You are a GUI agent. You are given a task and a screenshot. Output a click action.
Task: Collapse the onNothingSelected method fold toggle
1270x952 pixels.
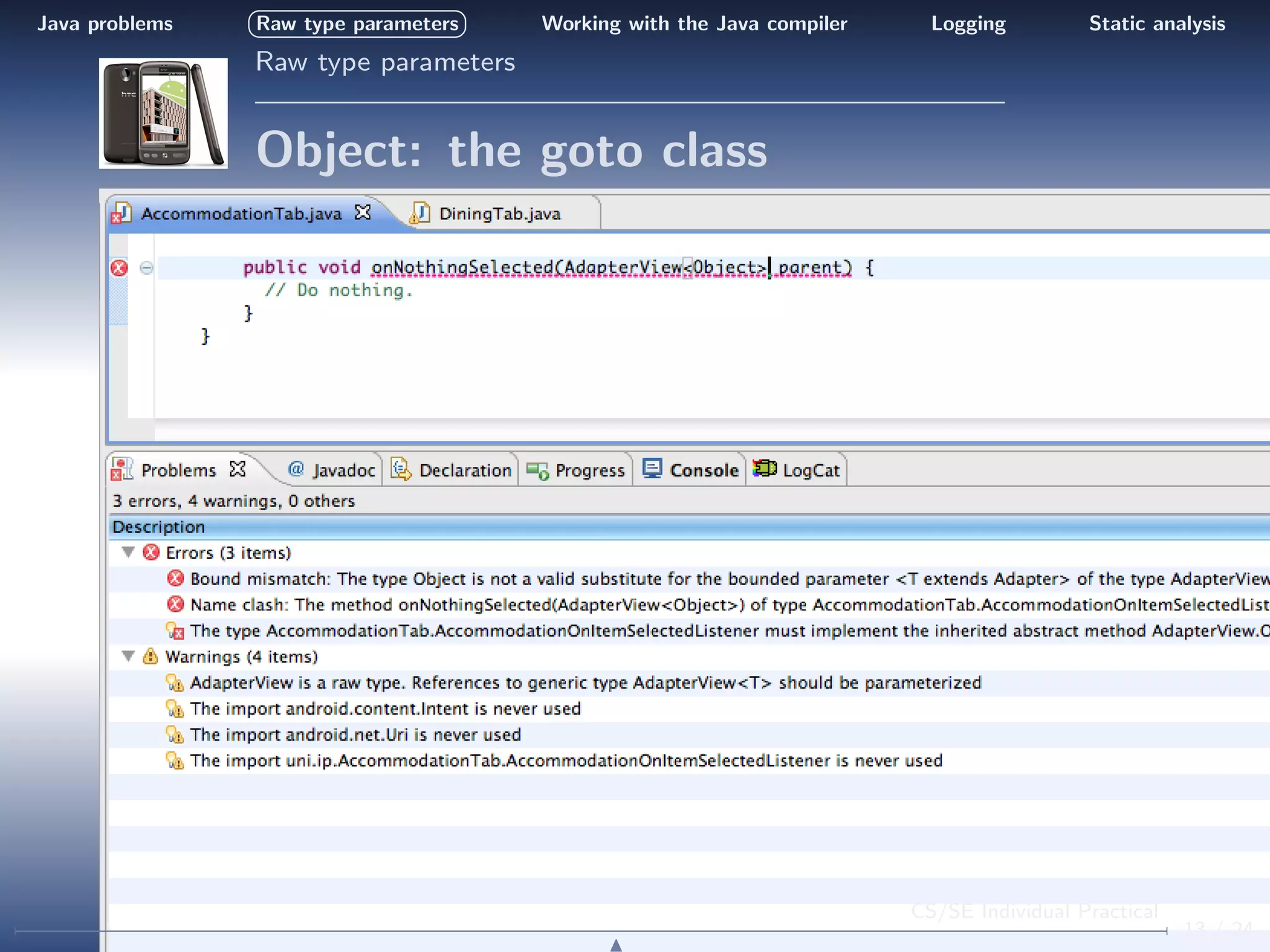146,268
